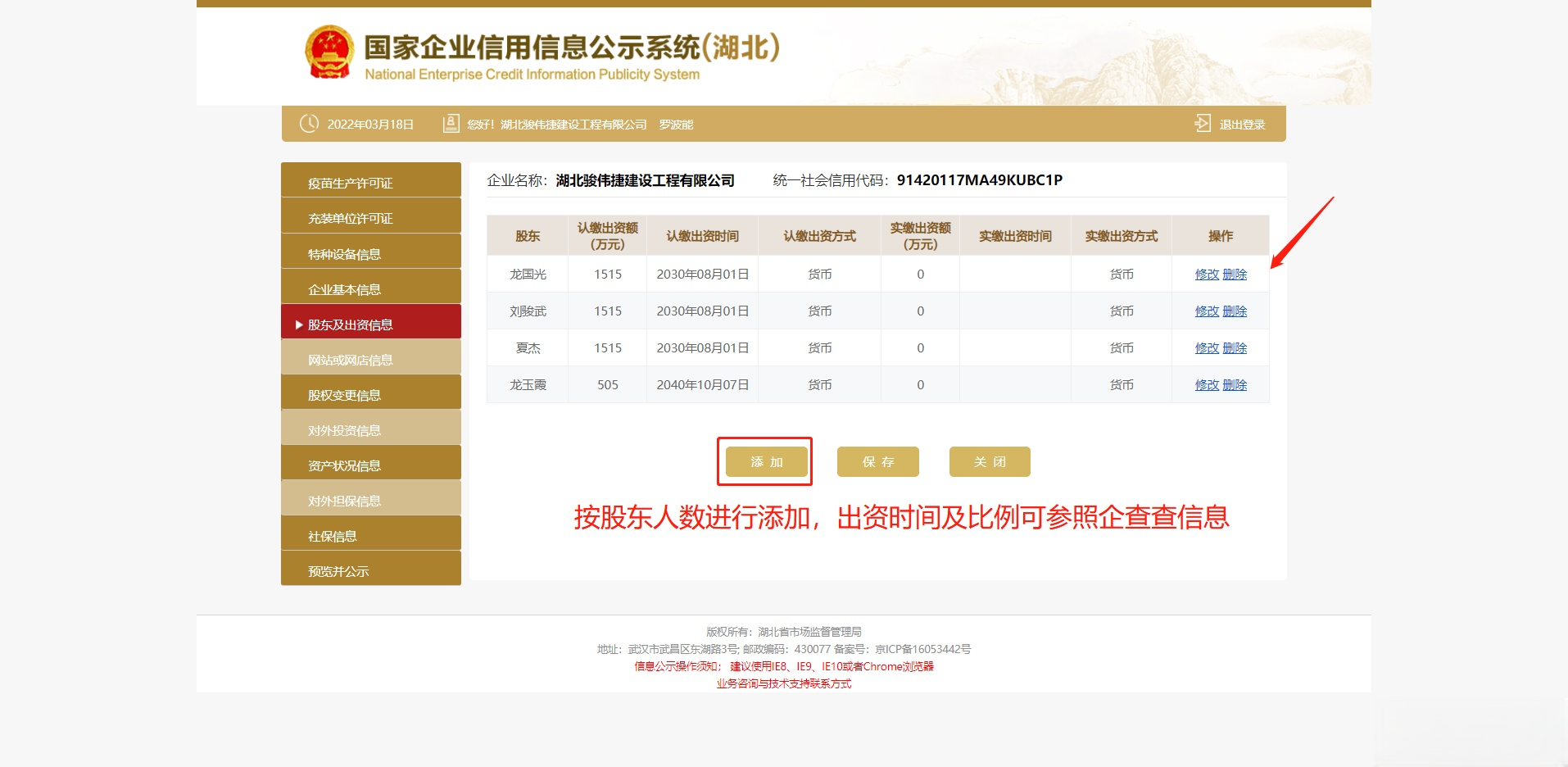Click 修改 for shareholder 刘骏武
This screenshot has height=767, width=1568.
(1207, 311)
